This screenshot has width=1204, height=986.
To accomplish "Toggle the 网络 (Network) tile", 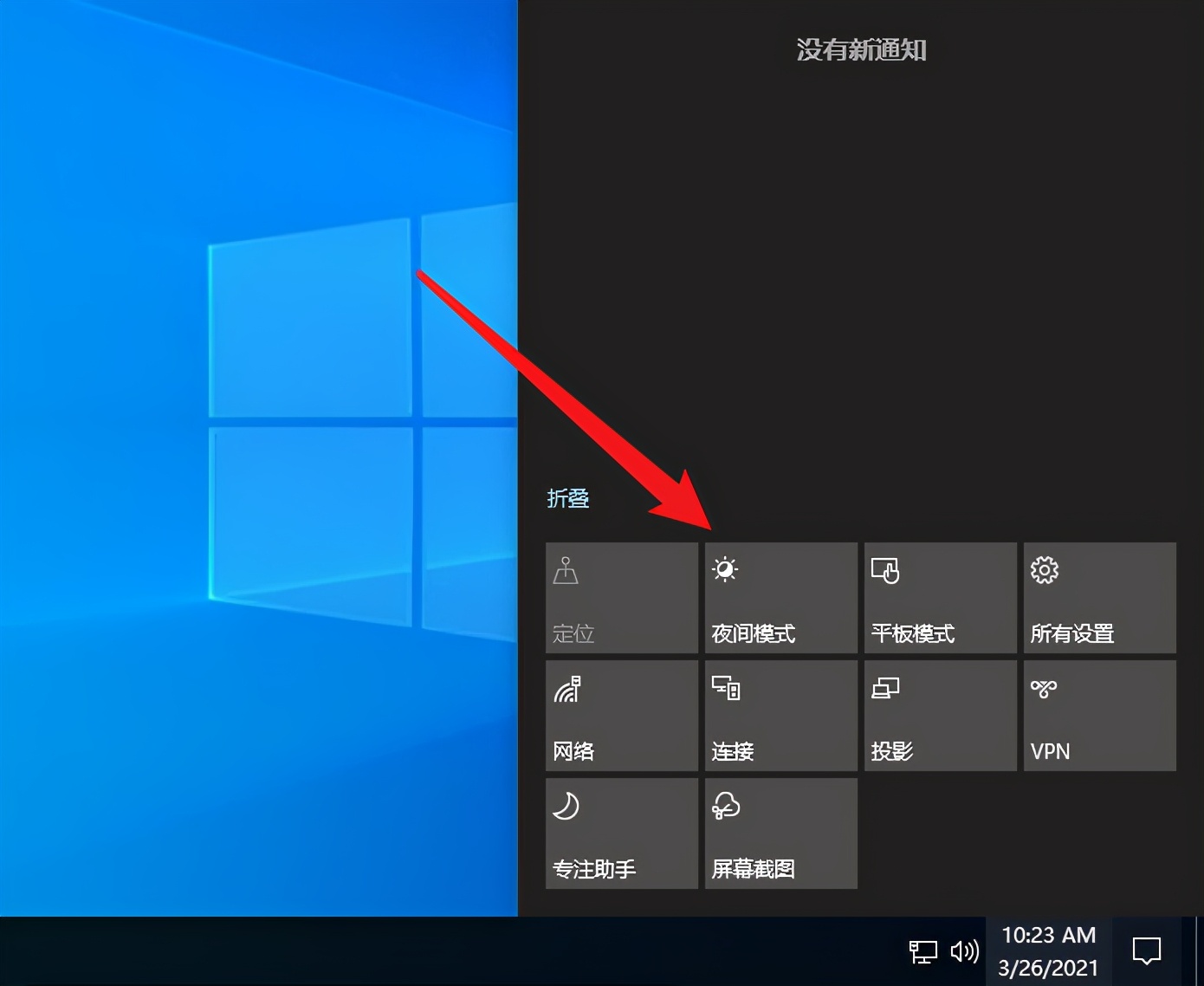I will tap(620, 716).
